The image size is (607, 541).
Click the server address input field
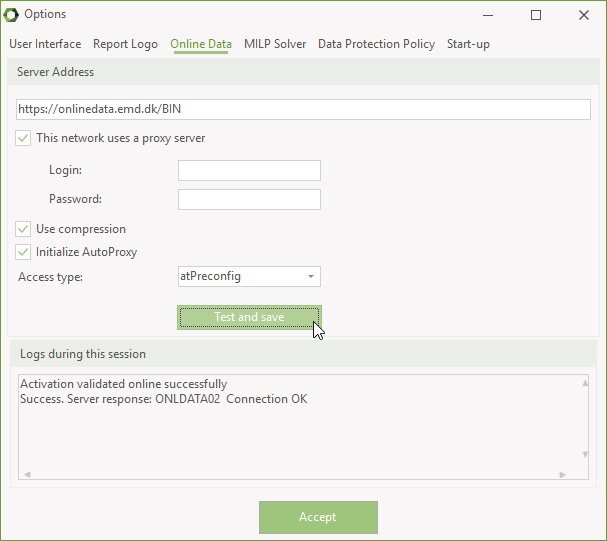[x=304, y=109]
